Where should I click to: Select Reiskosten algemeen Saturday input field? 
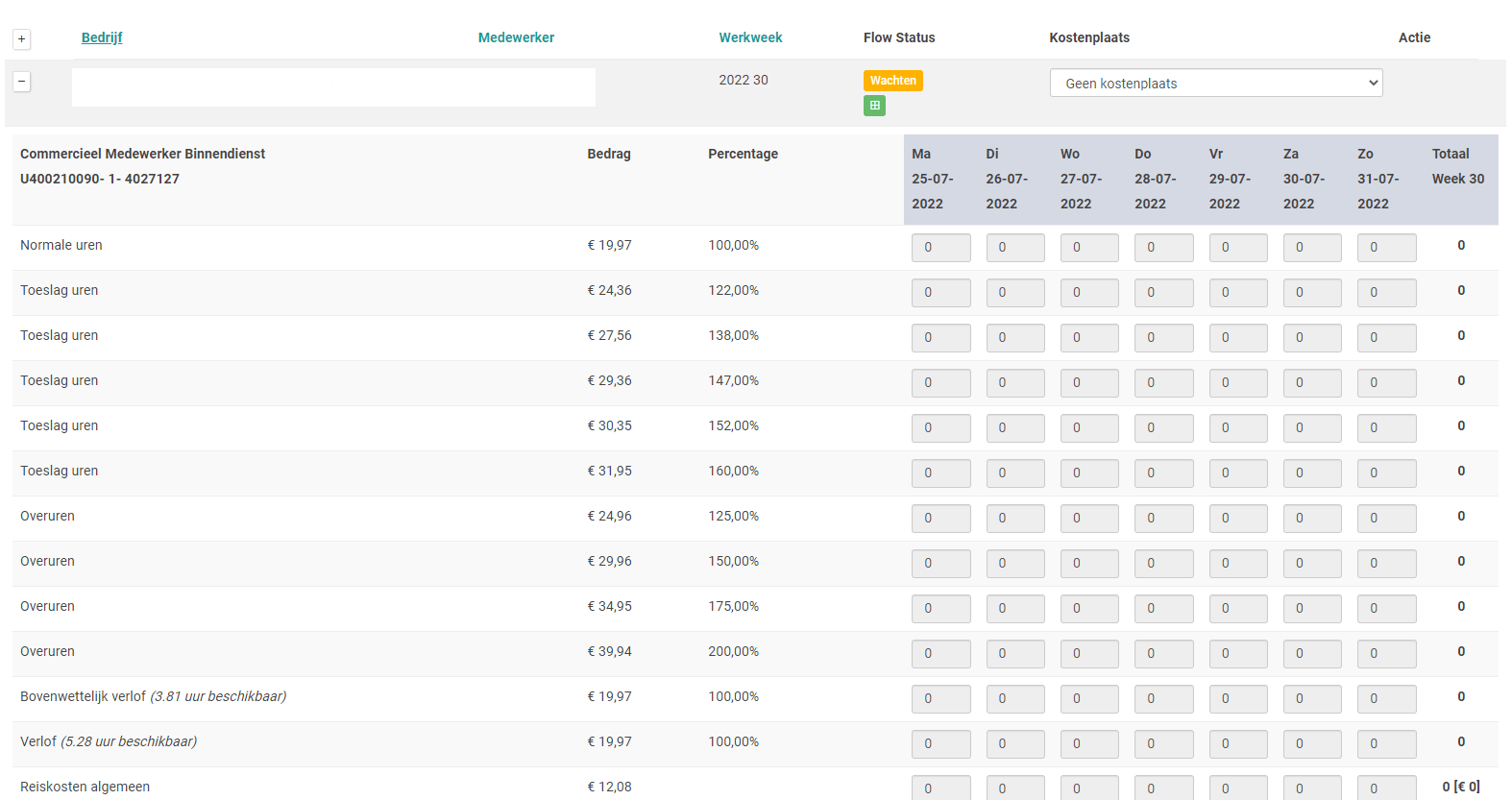1312,788
